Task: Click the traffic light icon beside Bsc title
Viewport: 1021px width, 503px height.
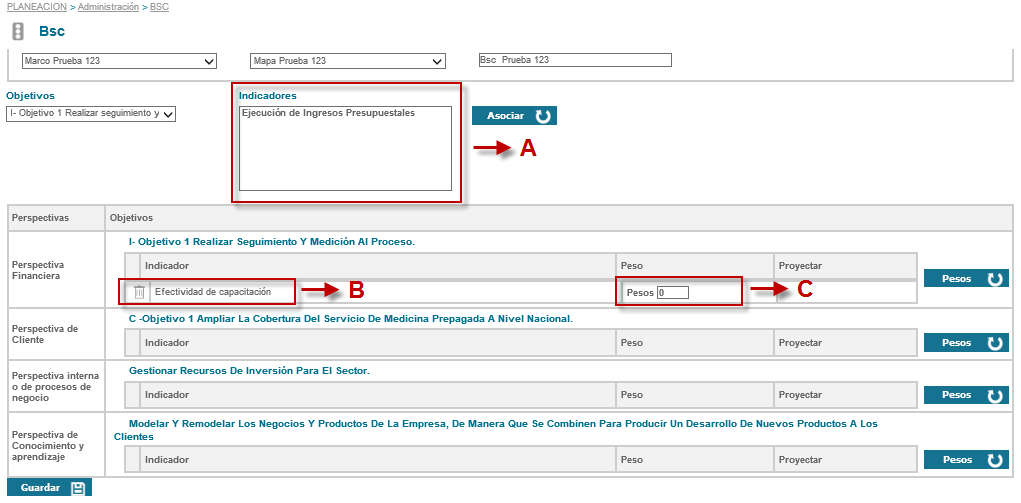Action: tap(18, 31)
